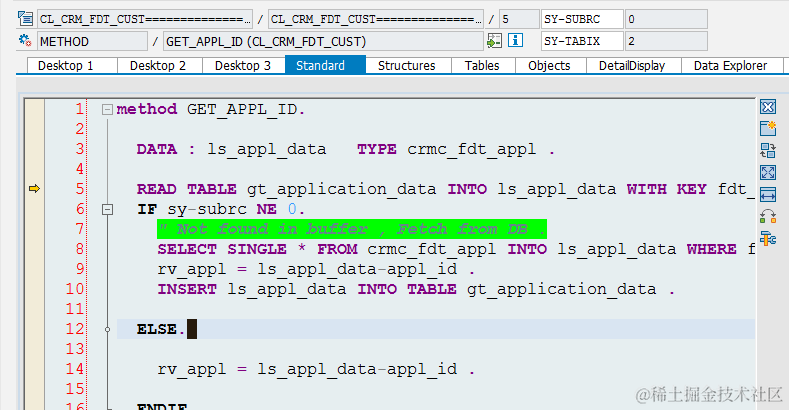This screenshot has height=410, width=789.
Task: Click the SY-TABIX value 2 field
Action: click(666, 41)
